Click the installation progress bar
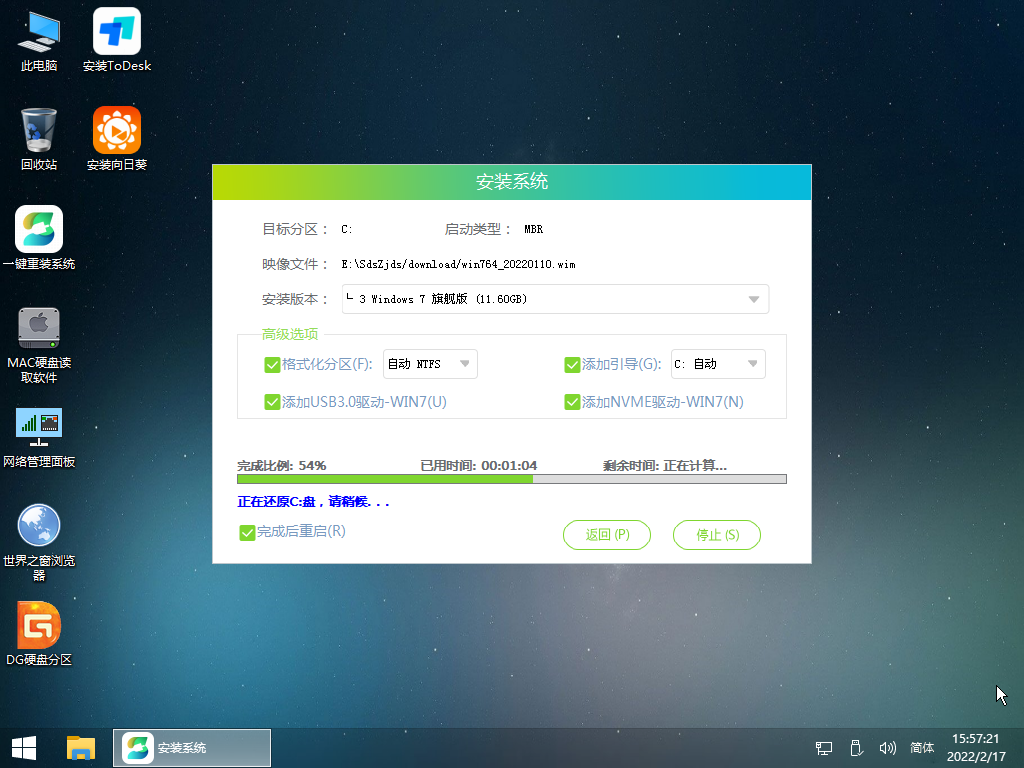The width and height of the screenshot is (1024, 768). (x=510, y=479)
